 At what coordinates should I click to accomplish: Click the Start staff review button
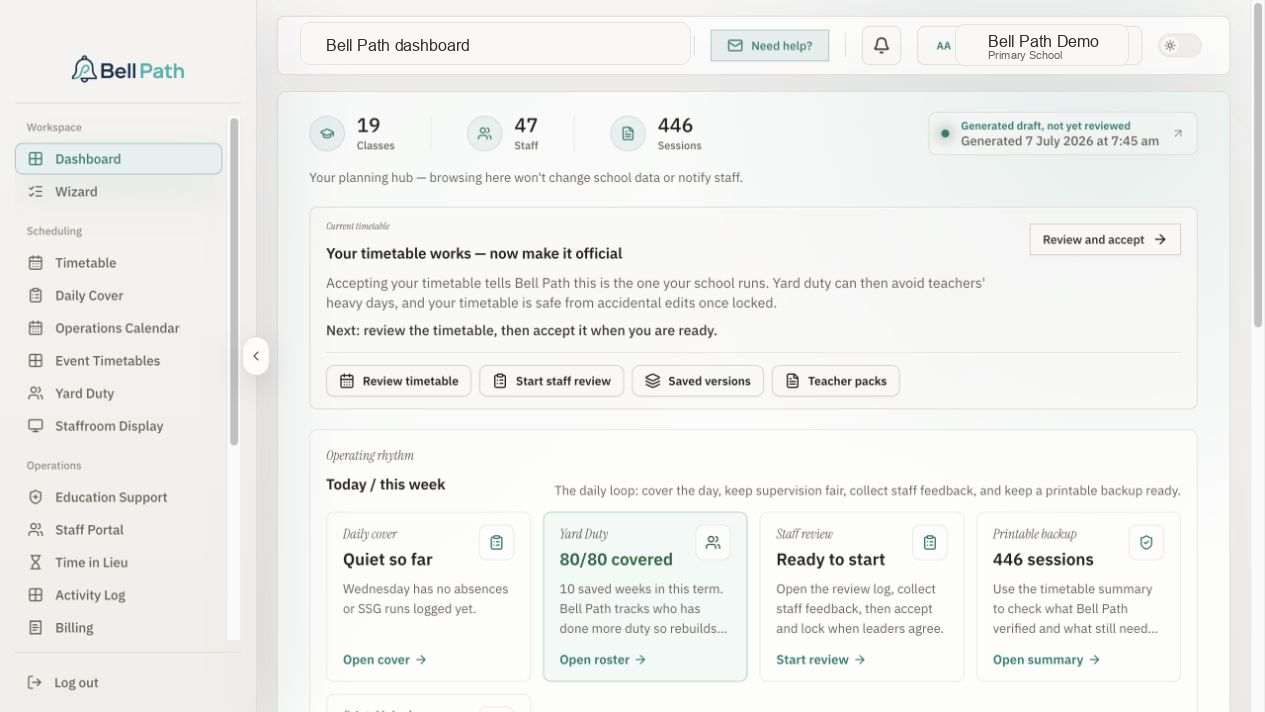point(551,381)
